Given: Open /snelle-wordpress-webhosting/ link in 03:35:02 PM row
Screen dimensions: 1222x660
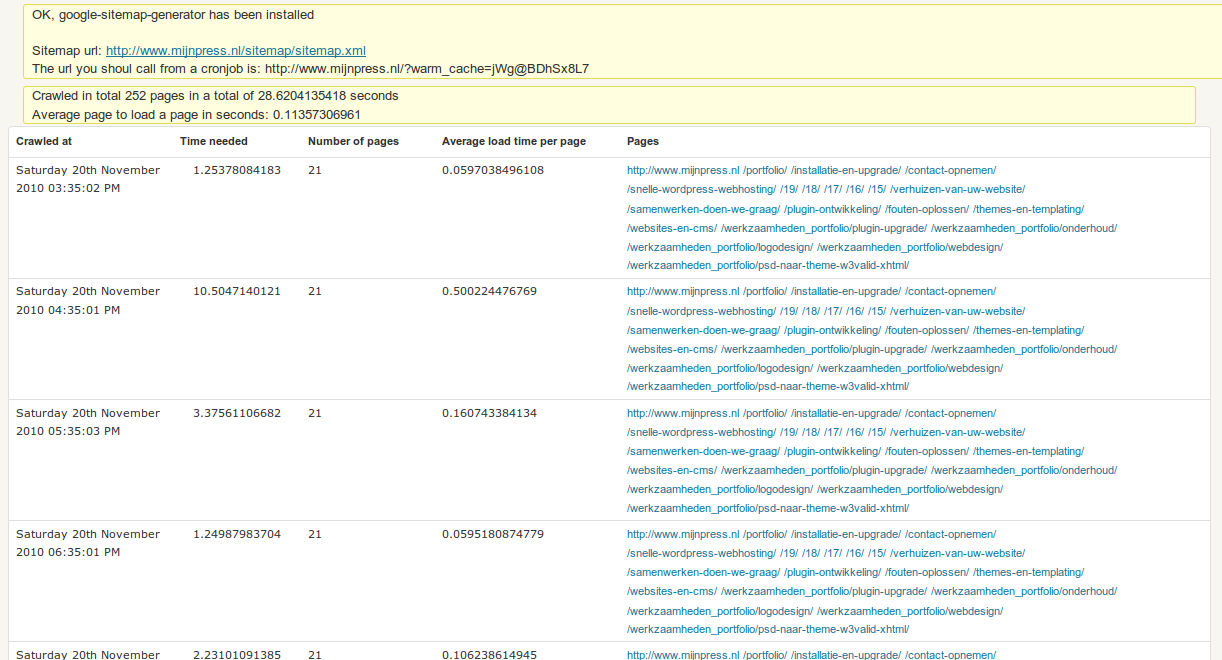Looking at the screenshot, I should [x=701, y=189].
